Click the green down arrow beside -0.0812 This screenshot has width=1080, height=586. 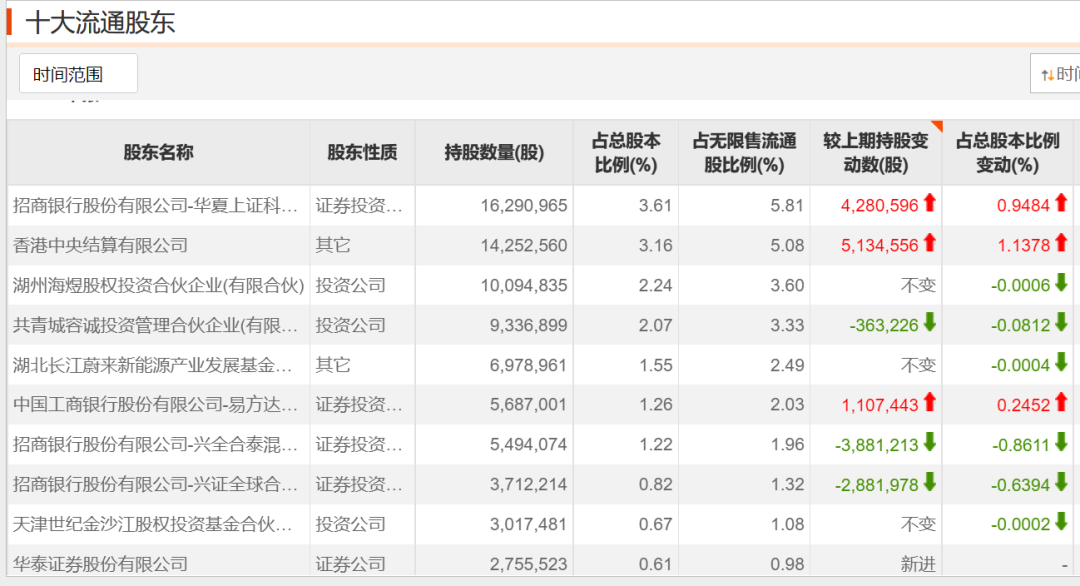(1061, 322)
